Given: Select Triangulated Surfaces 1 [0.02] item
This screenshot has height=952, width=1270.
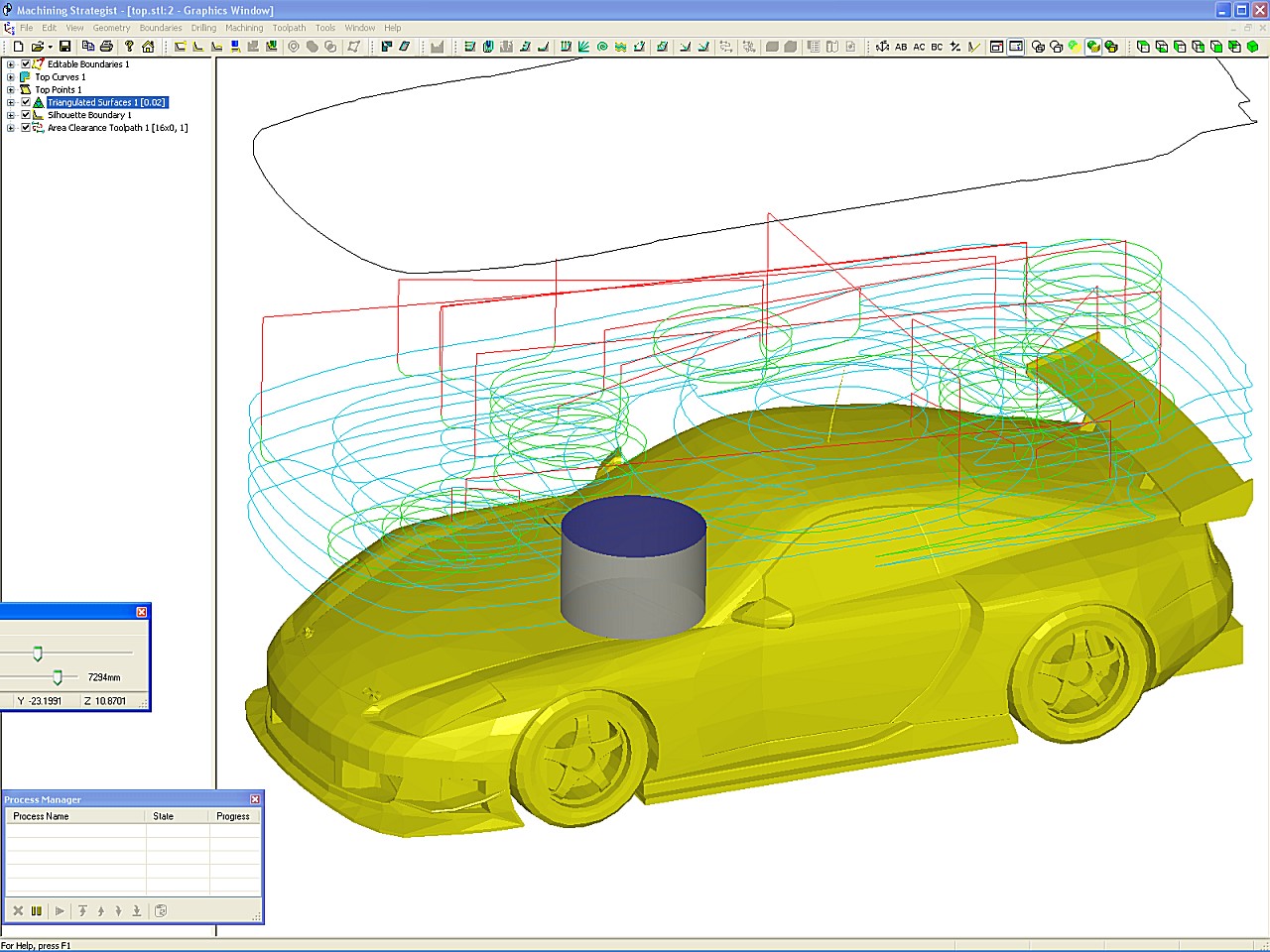Looking at the screenshot, I should pyautogui.click(x=107, y=102).
